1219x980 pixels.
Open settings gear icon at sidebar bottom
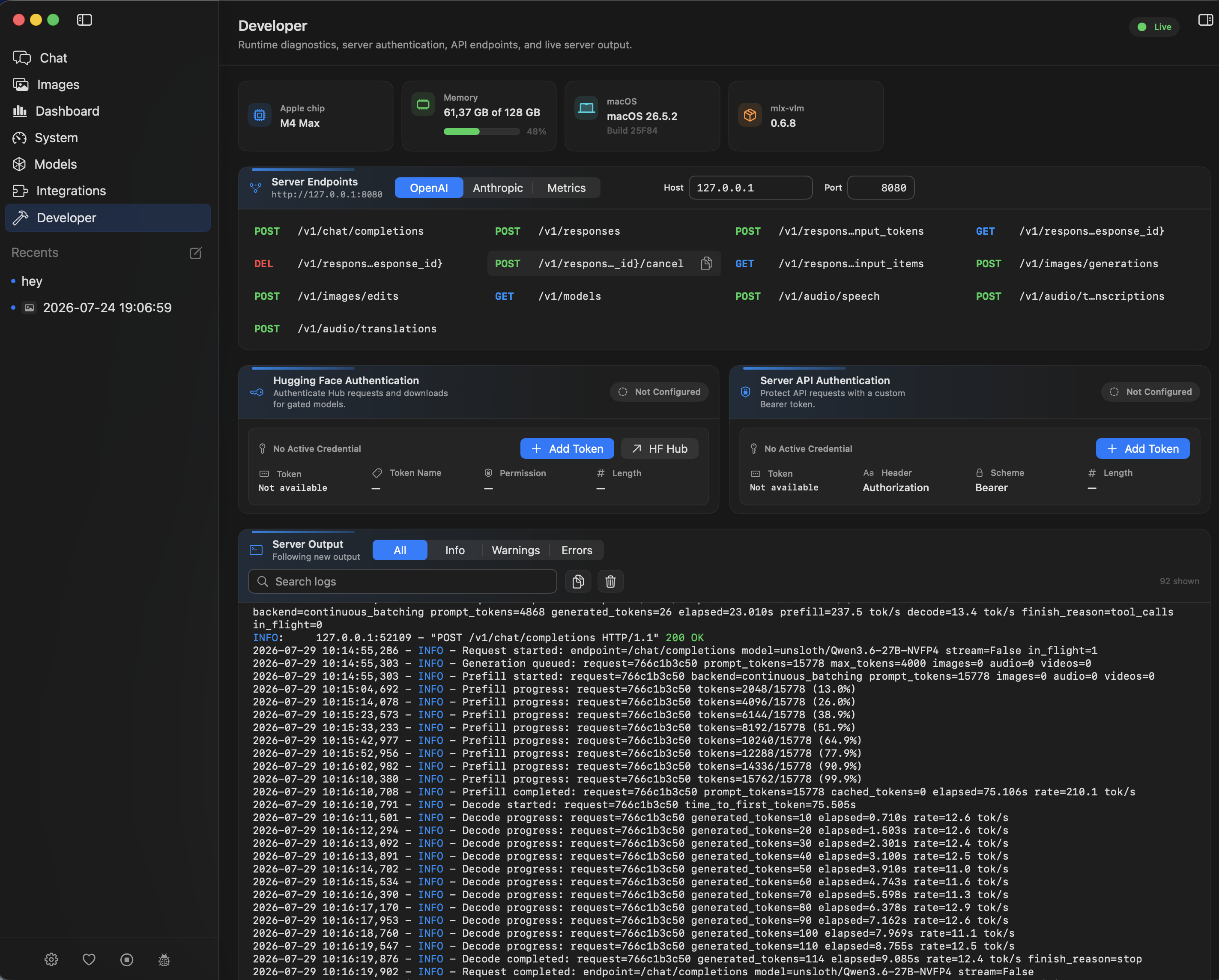(x=51, y=959)
